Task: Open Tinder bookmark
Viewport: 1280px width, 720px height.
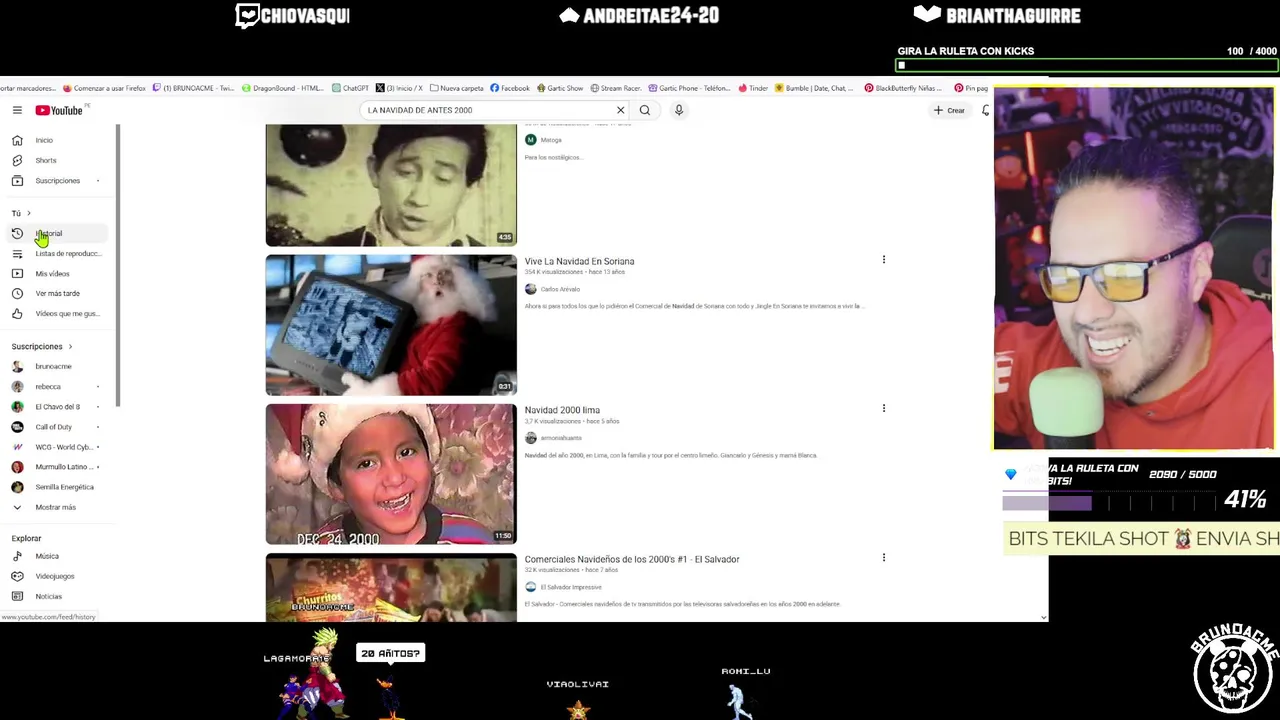Action: tap(753, 88)
